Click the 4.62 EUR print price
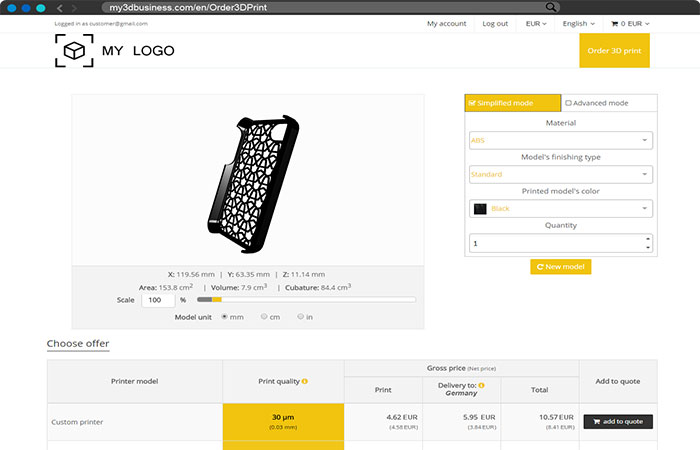The width and height of the screenshot is (700, 450). [x=402, y=417]
